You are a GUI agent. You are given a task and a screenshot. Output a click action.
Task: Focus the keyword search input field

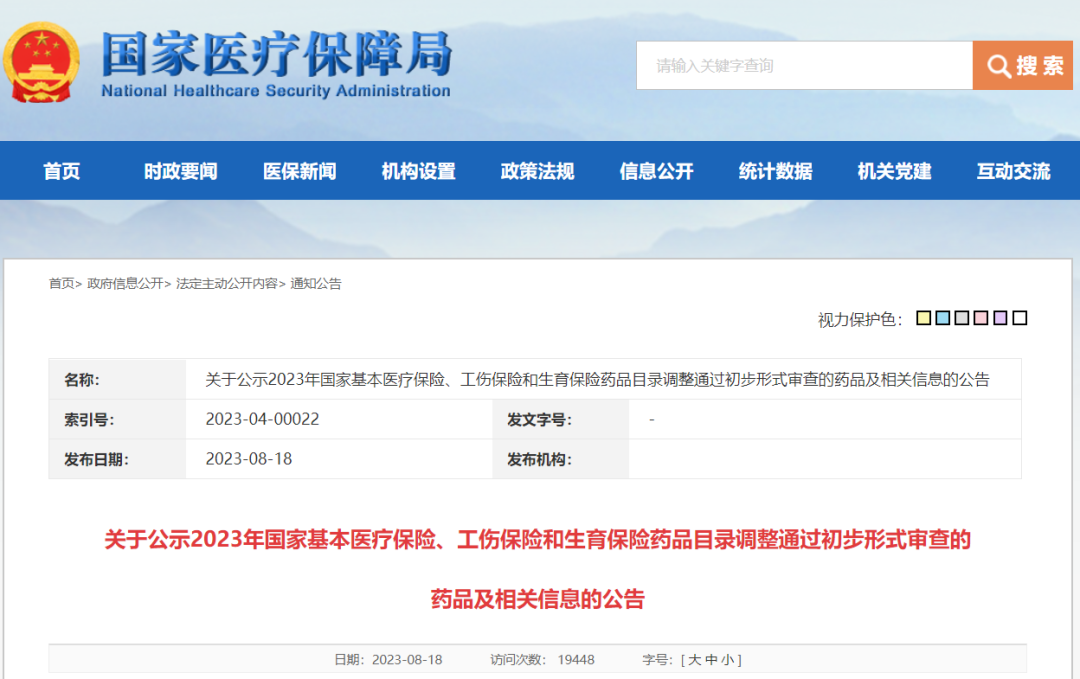pos(804,65)
